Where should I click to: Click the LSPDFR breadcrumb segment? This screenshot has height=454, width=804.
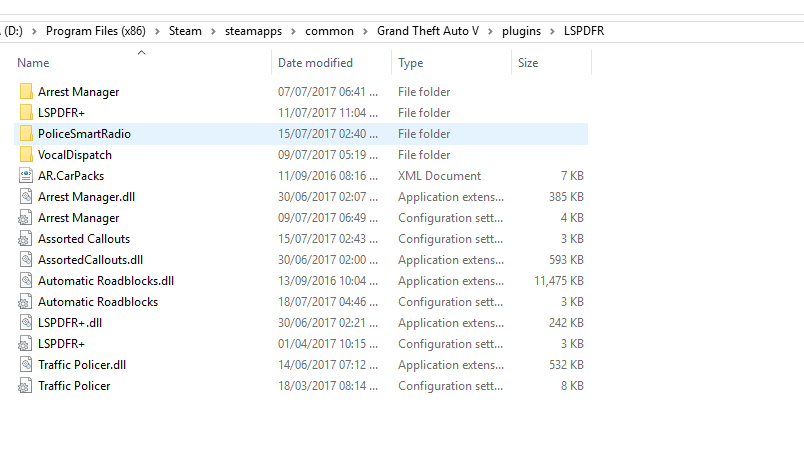tap(584, 31)
